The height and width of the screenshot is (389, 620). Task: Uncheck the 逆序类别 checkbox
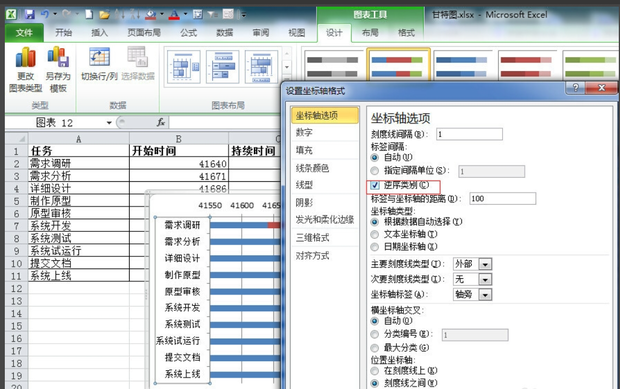point(375,185)
